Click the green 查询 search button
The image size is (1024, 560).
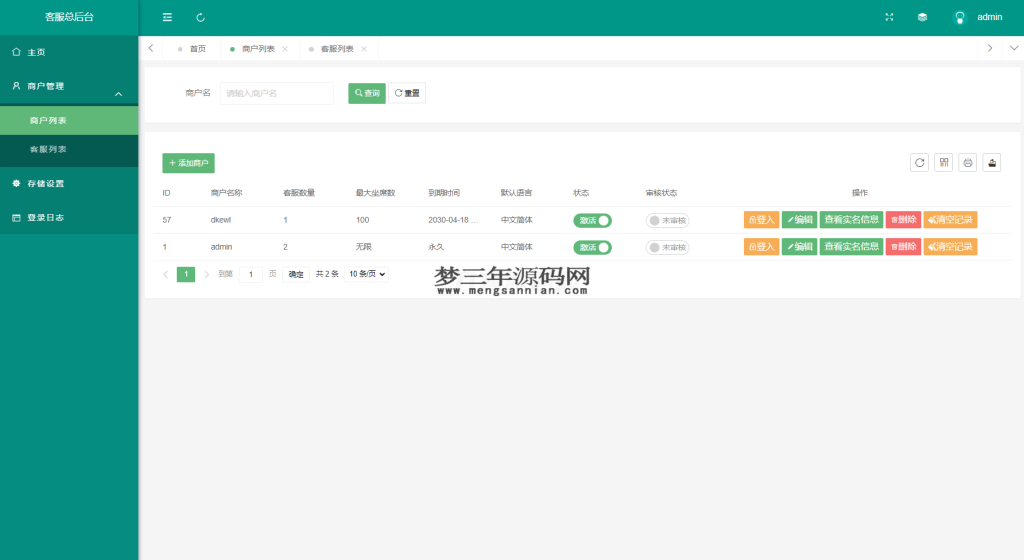(x=367, y=93)
